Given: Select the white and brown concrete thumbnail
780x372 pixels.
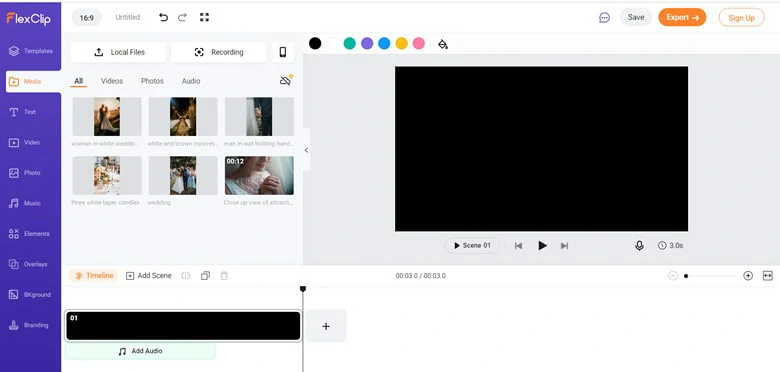Looking at the screenshot, I should click(183, 116).
